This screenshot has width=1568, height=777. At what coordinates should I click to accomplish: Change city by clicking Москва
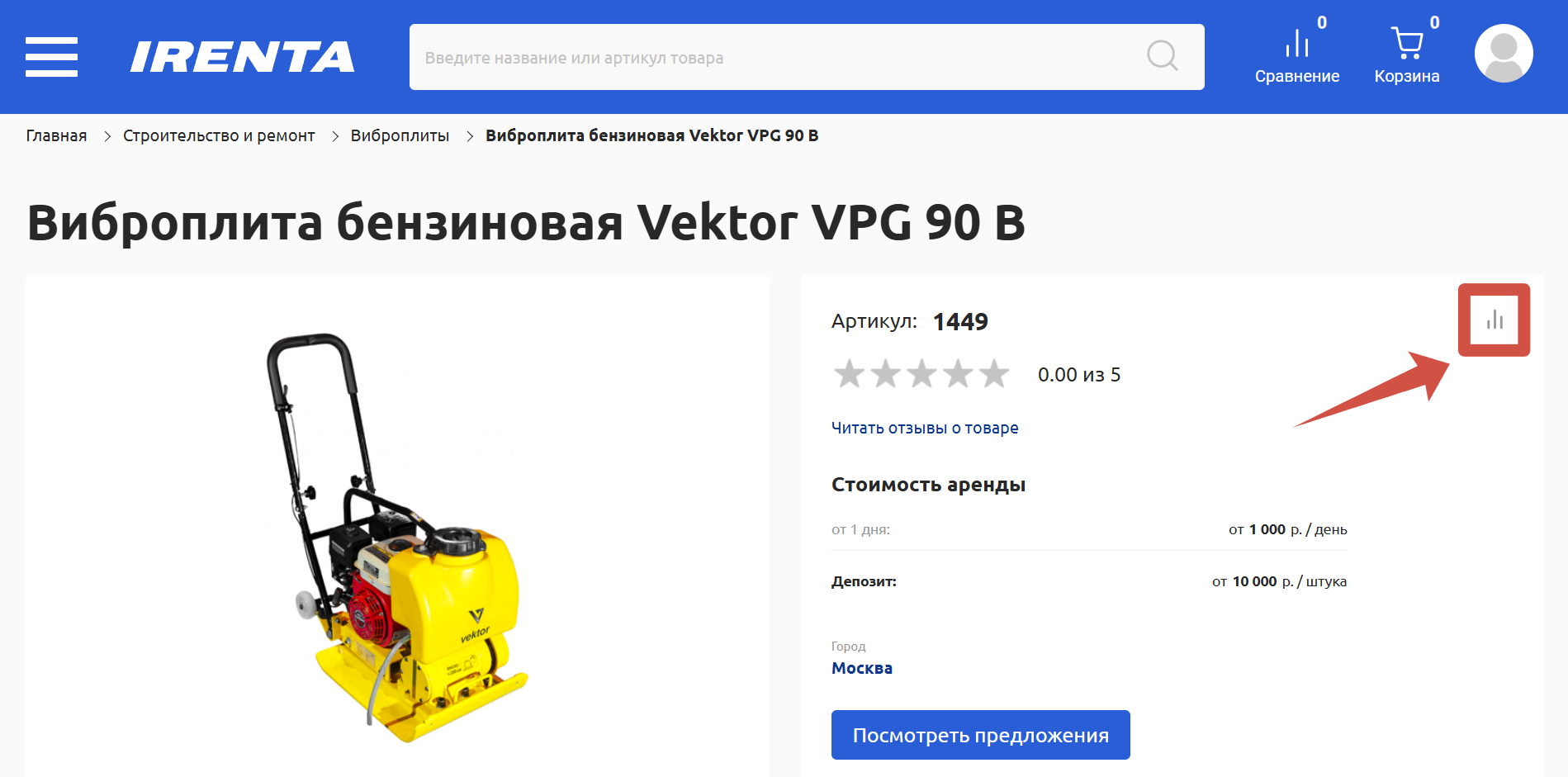[862, 668]
